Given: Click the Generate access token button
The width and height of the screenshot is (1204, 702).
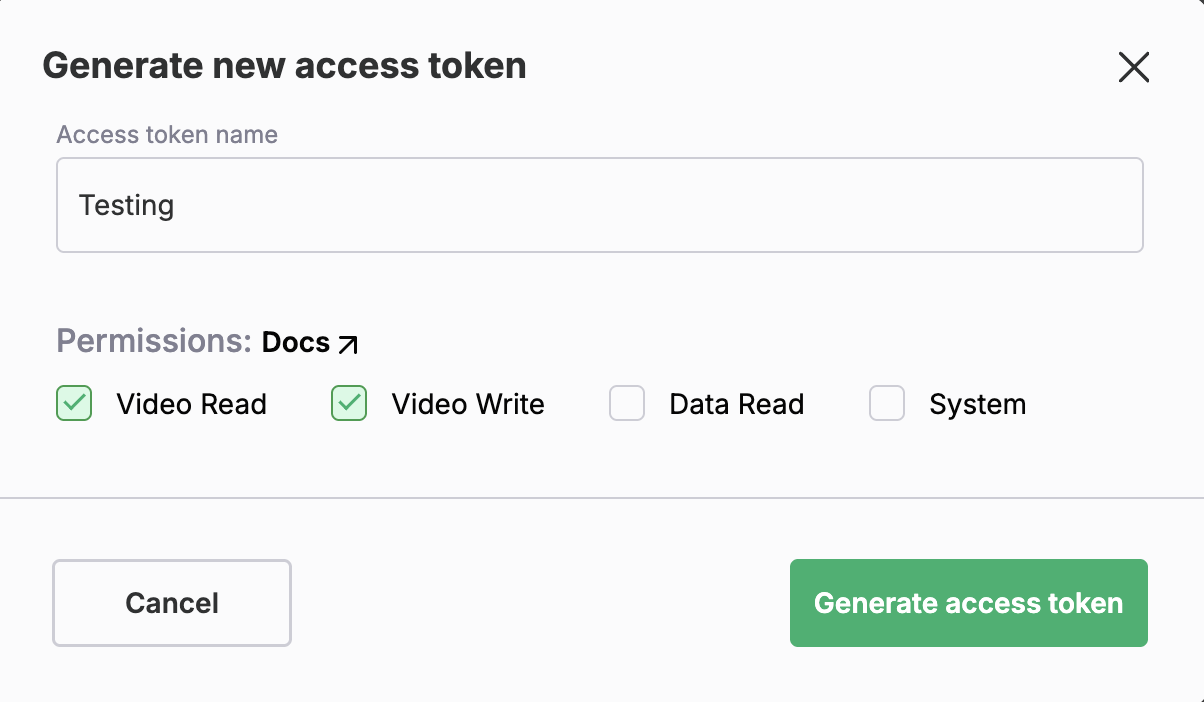Looking at the screenshot, I should pos(968,603).
